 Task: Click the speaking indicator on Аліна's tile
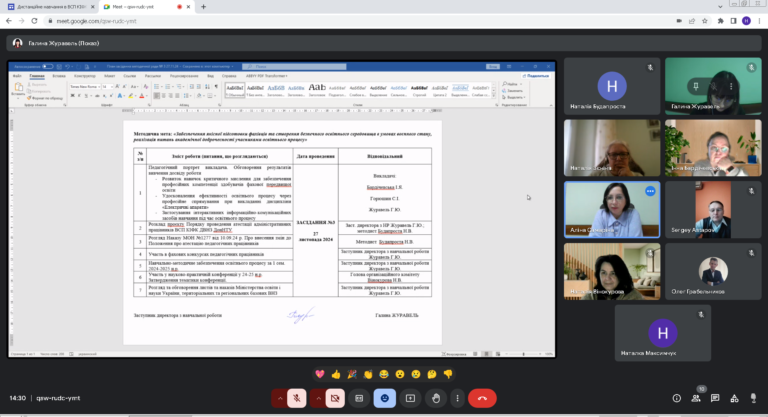point(650,192)
